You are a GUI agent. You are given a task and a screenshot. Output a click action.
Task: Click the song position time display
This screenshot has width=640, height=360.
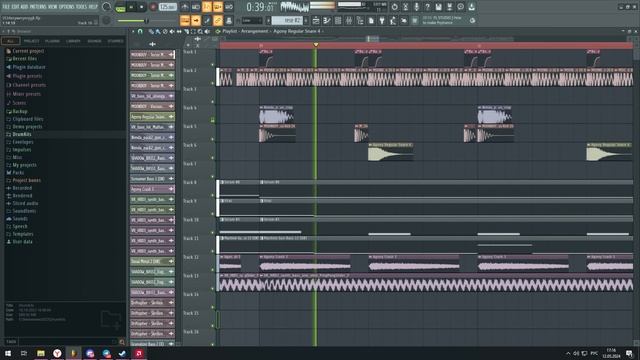pos(260,7)
